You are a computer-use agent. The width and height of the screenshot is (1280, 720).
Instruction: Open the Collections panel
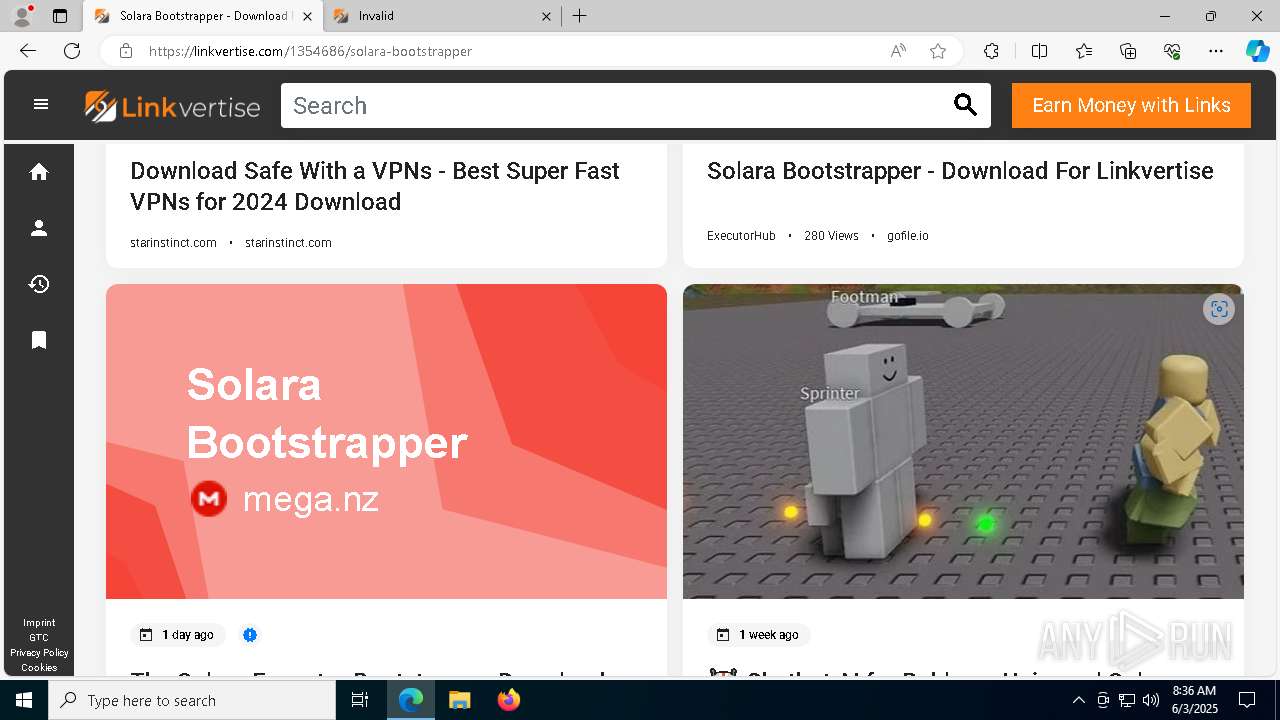[1128, 51]
